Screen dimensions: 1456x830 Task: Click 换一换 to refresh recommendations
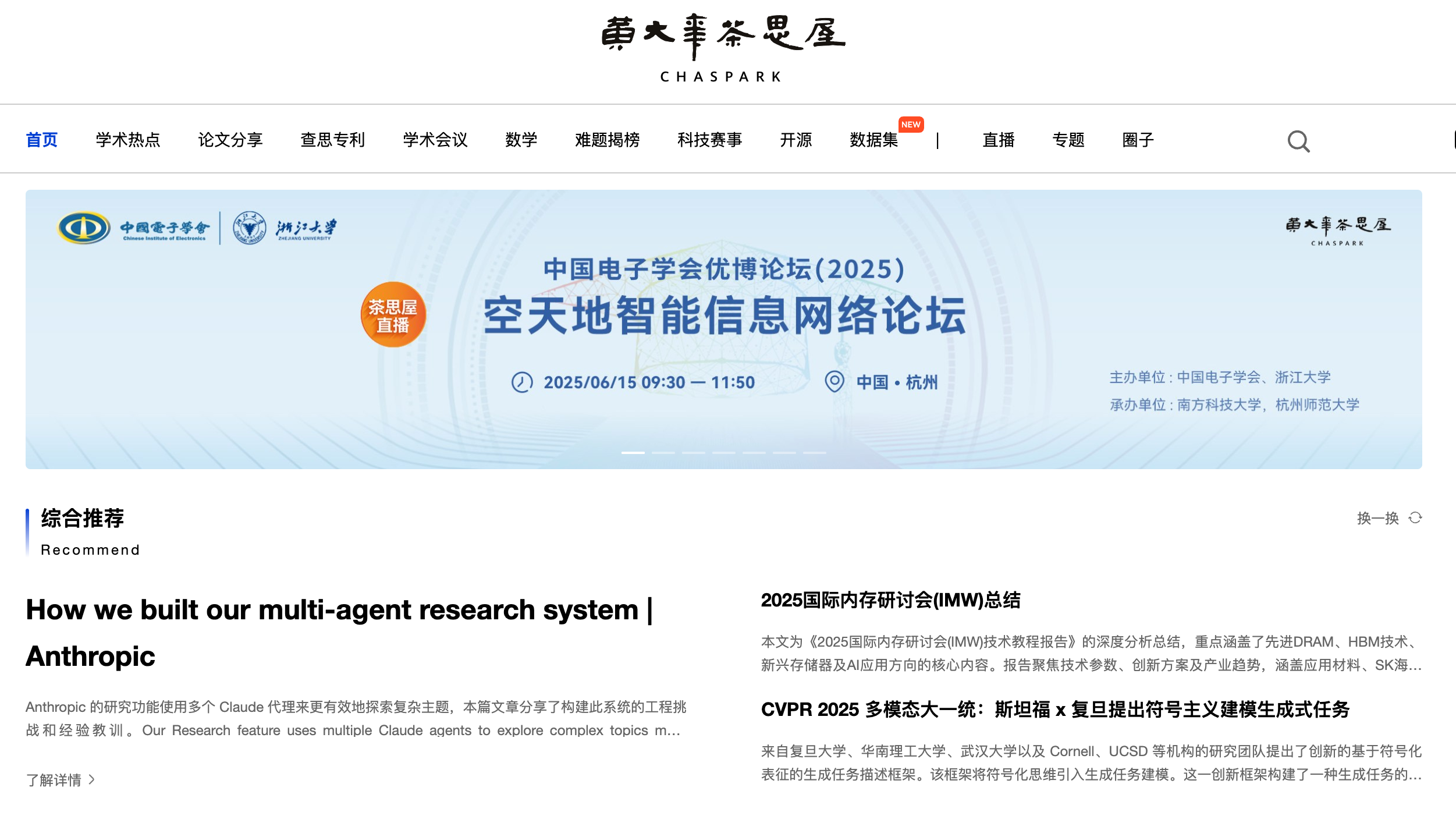(x=1378, y=518)
